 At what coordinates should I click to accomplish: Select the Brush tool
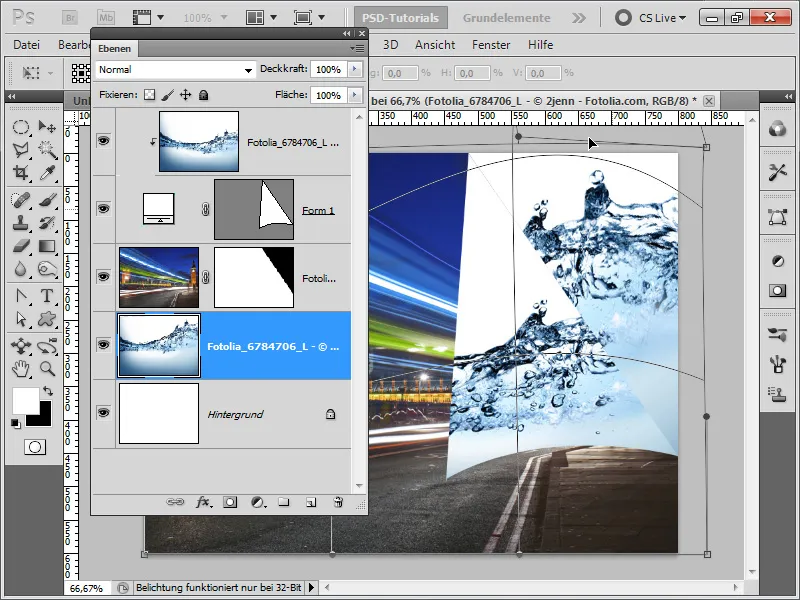coord(47,200)
